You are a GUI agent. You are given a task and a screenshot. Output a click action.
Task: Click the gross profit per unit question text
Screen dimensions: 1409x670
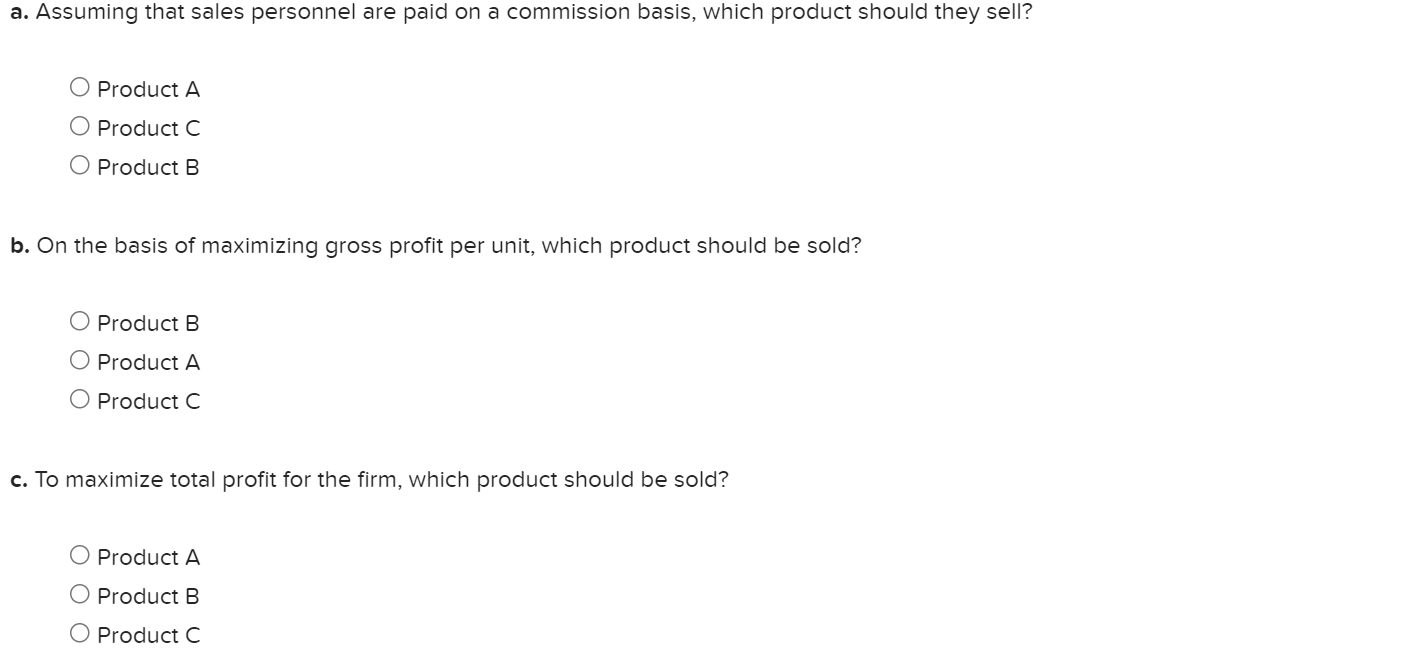pyautogui.click(x=436, y=246)
